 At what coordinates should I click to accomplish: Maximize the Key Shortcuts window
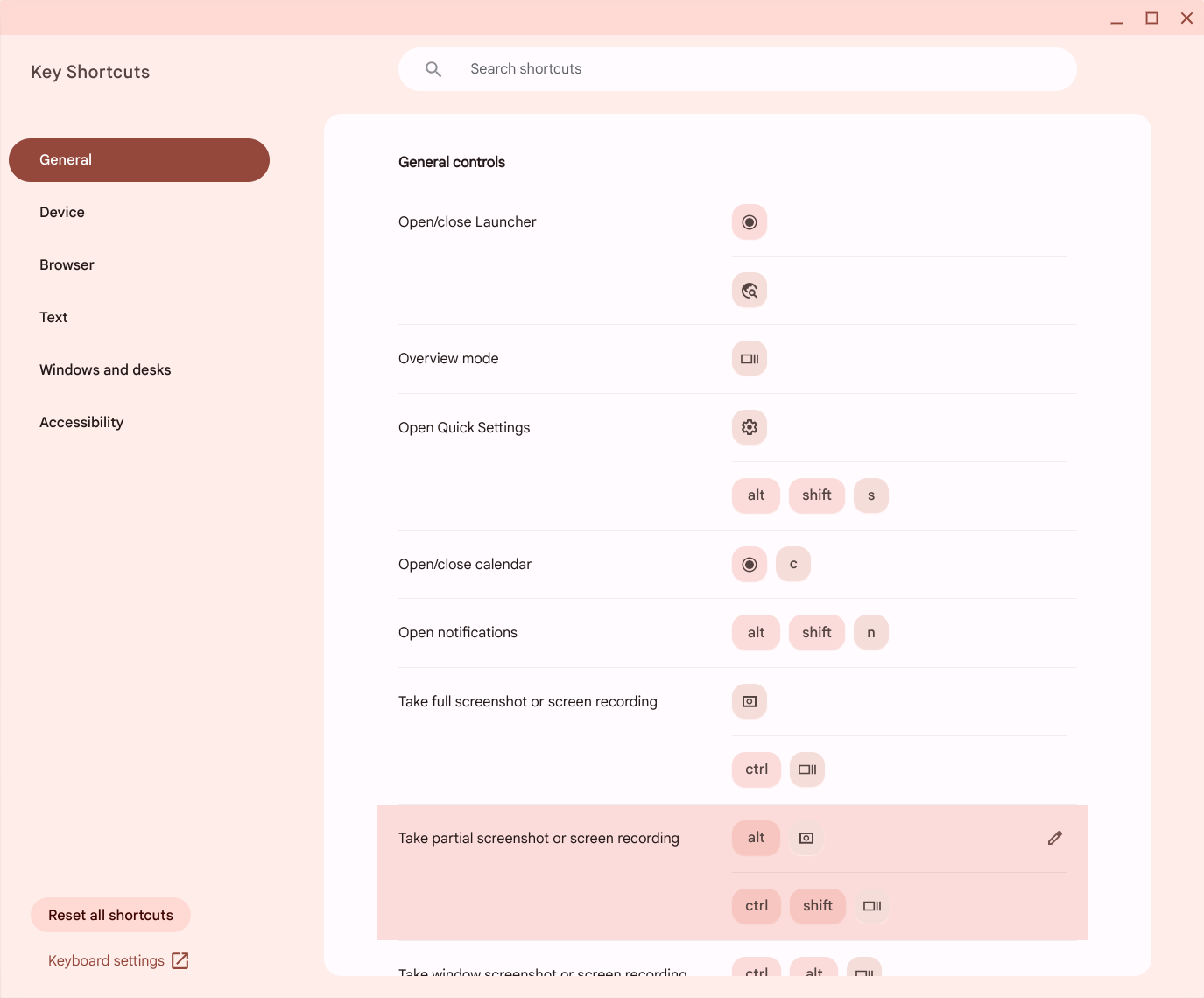[1151, 18]
